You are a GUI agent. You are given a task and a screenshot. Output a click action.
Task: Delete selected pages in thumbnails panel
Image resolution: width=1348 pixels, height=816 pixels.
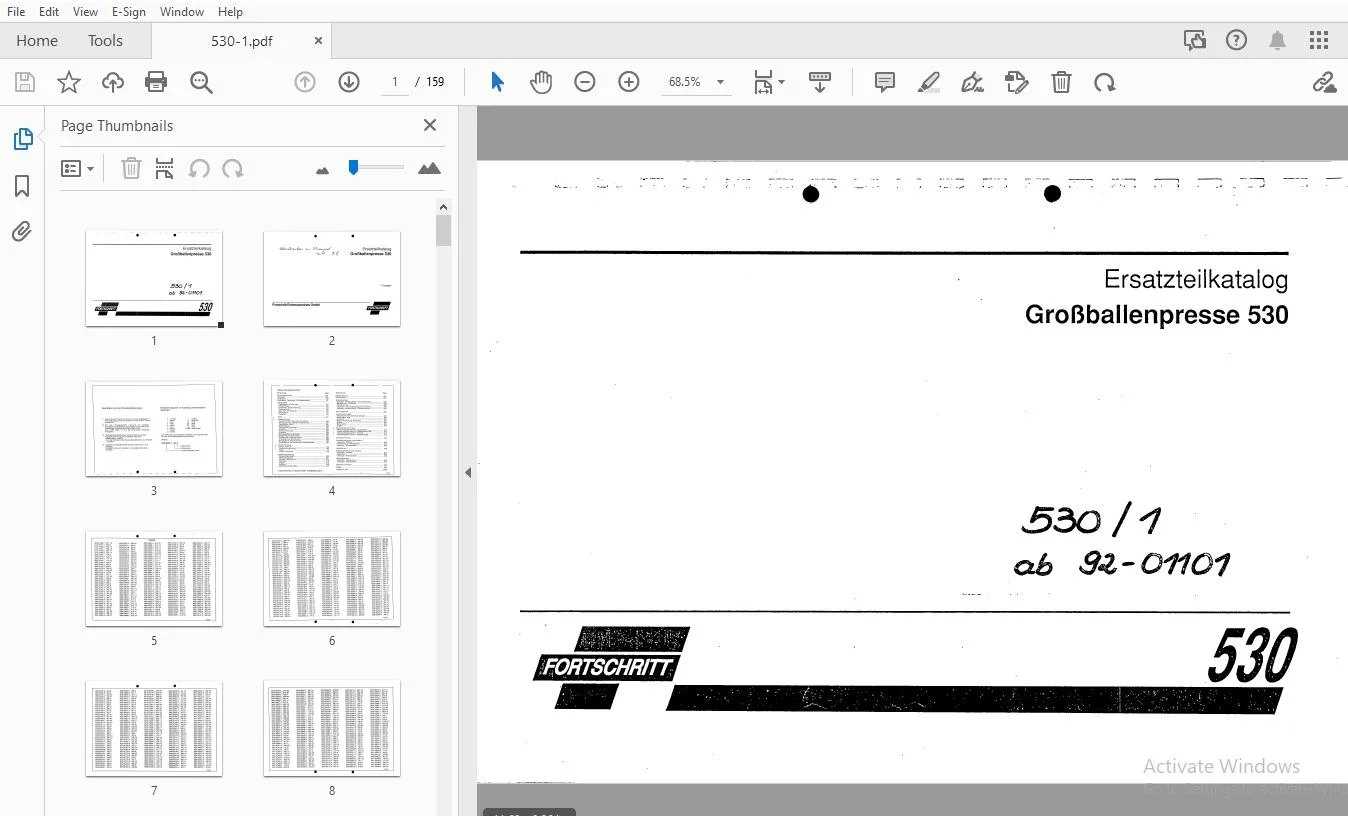(x=131, y=169)
